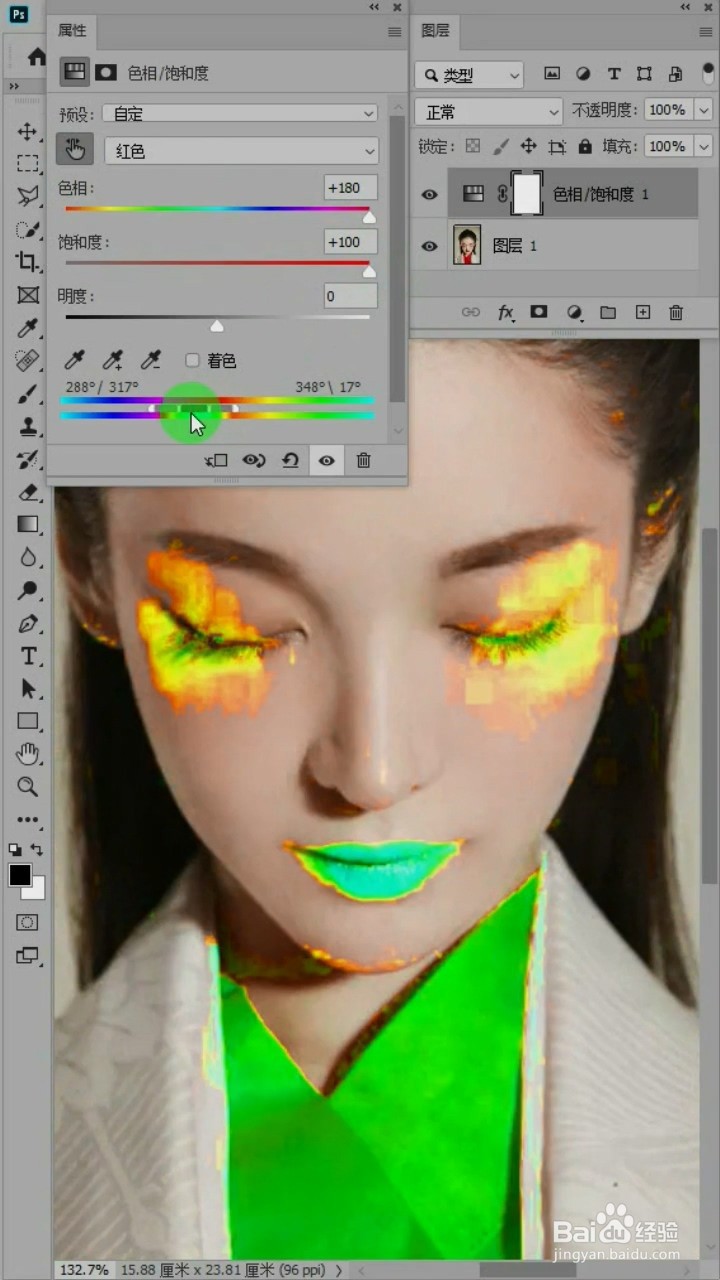Image resolution: width=720 pixels, height=1280 pixels.
Task: Hide the 色相/饱和度 1 adjustment layer
Action: coord(430,194)
